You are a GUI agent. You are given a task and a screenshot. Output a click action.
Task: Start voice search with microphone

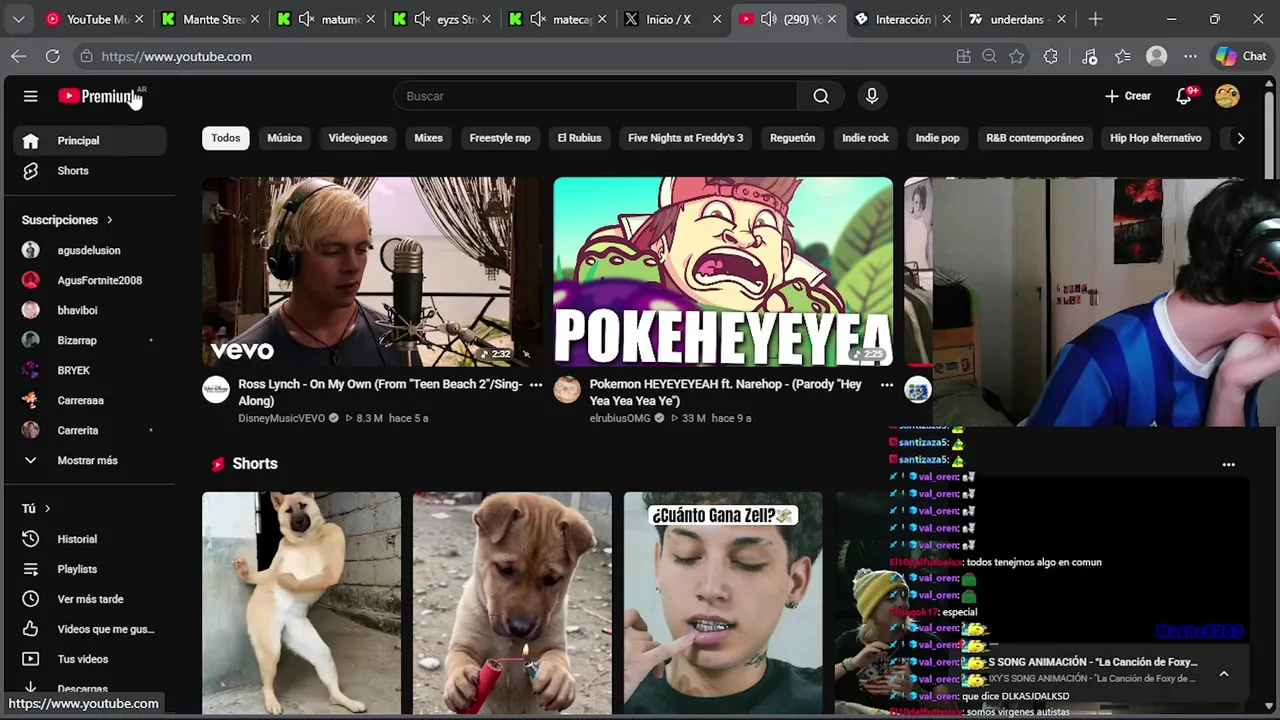click(x=872, y=96)
